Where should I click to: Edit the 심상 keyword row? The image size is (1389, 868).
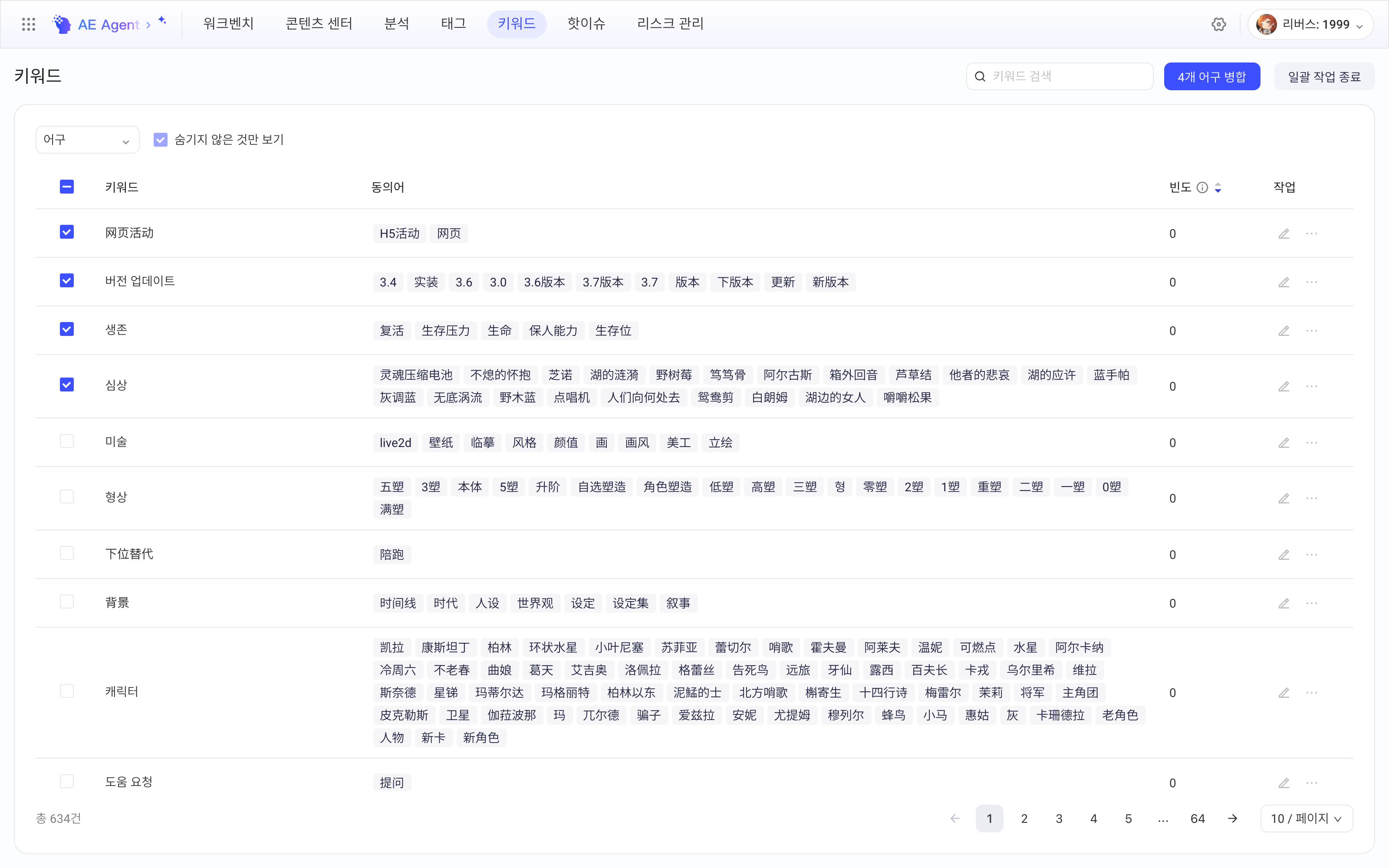(x=1284, y=386)
